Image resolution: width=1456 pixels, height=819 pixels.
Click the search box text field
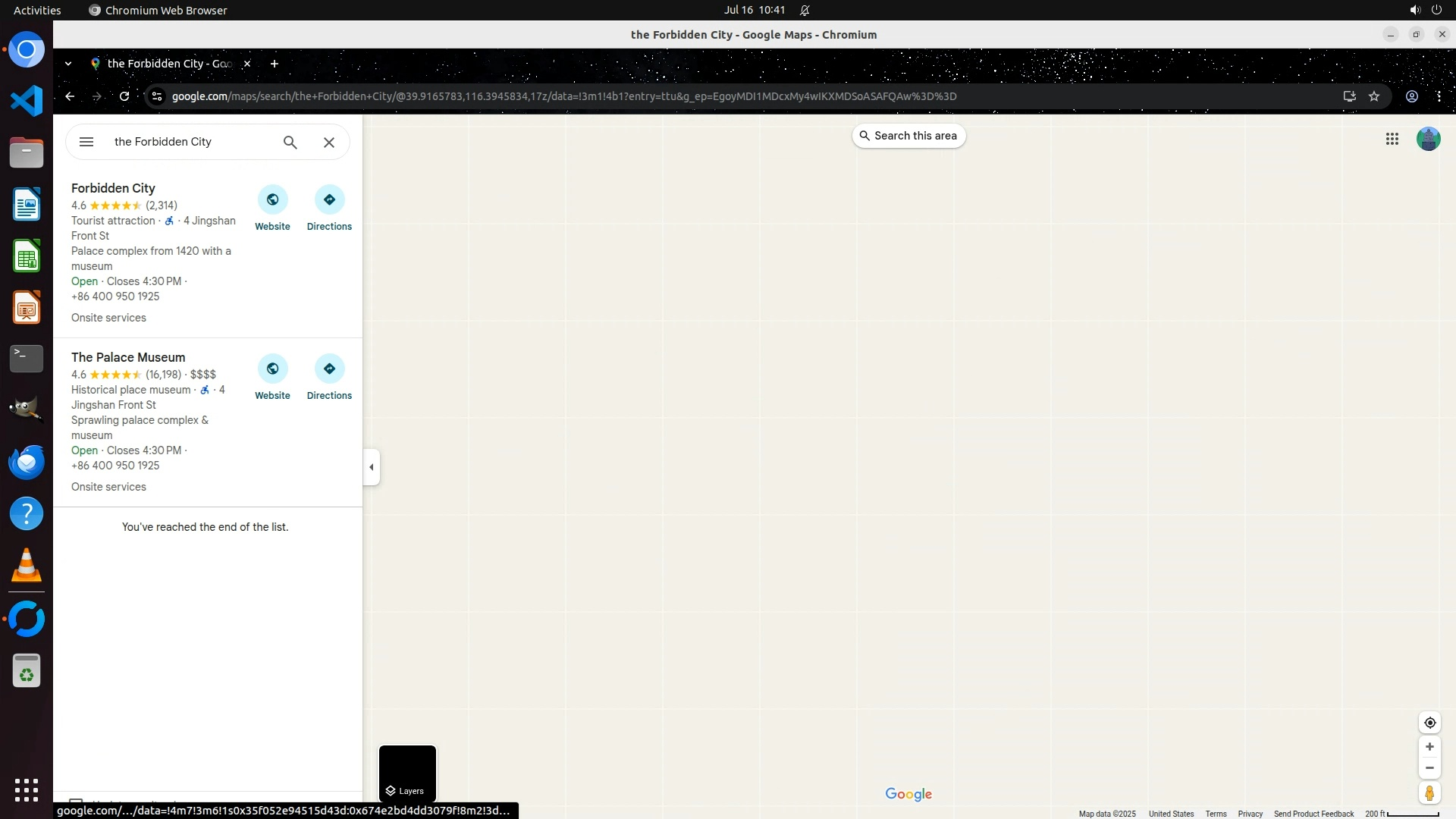click(x=190, y=142)
